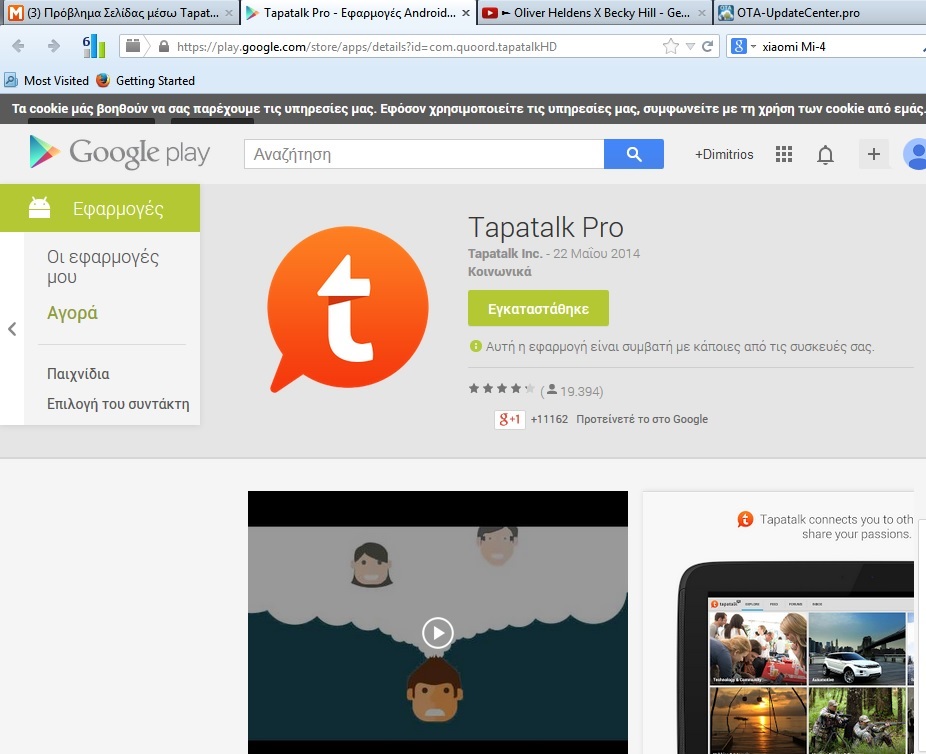The image size is (926, 754).
Task: Select Εφαρμογές category with Android icon
Action: (100, 208)
